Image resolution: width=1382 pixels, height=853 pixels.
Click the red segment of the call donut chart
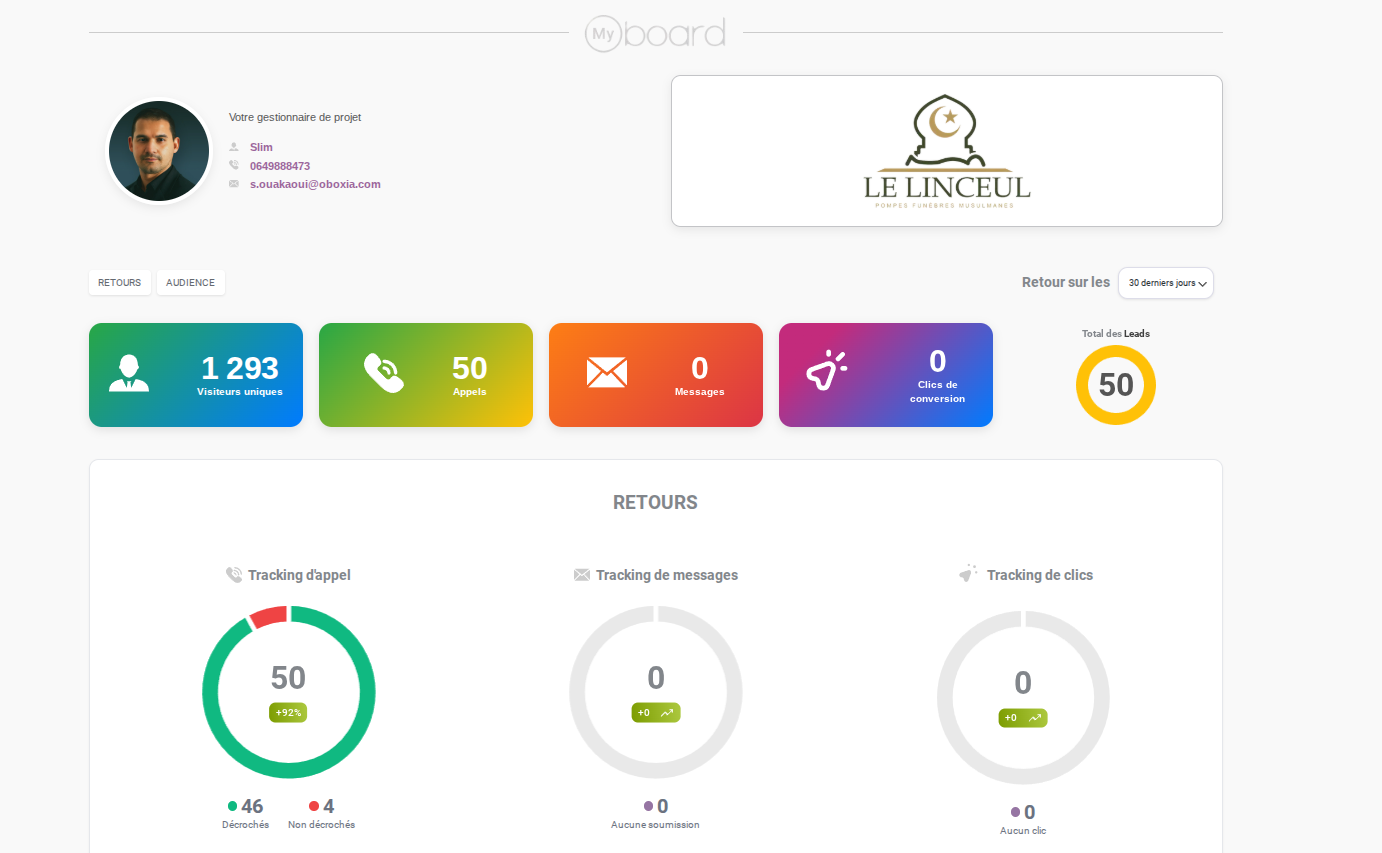(x=268, y=616)
